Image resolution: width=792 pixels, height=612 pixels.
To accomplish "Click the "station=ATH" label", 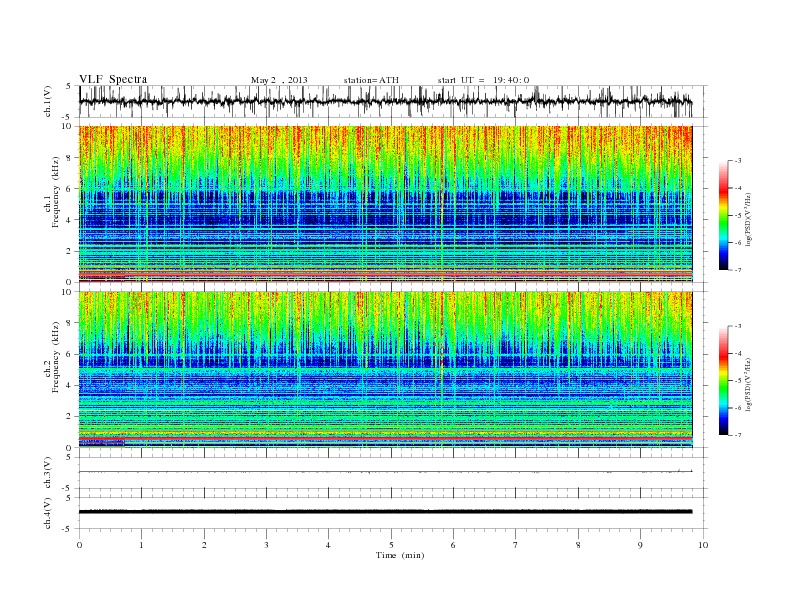I will [371, 80].
